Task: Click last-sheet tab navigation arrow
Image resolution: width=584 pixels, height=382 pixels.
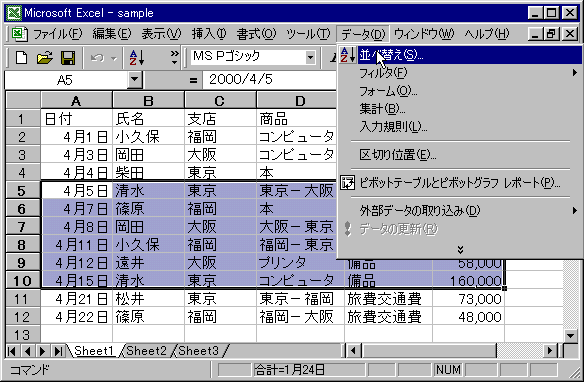Action: [58, 351]
